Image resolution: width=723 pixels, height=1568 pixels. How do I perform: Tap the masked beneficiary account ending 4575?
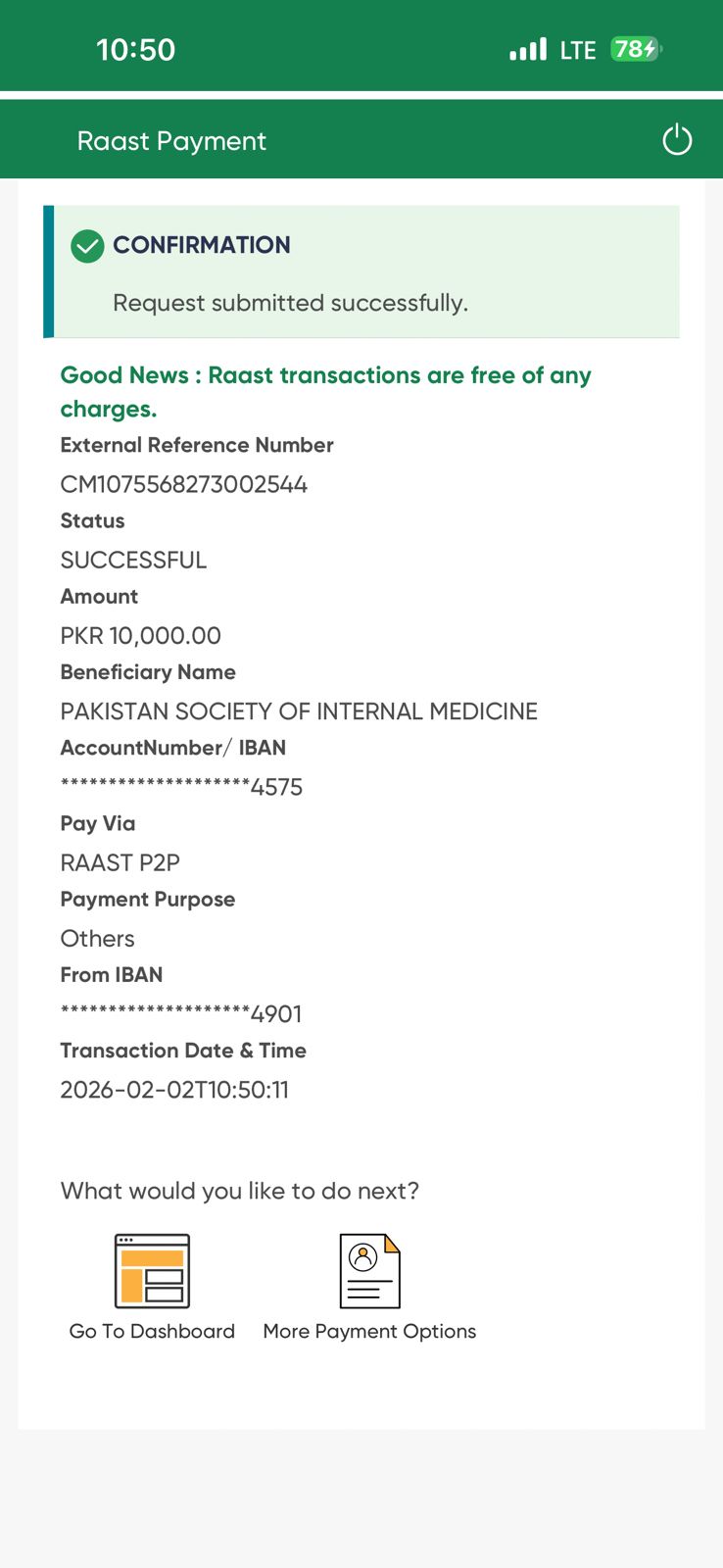click(x=181, y=787)
